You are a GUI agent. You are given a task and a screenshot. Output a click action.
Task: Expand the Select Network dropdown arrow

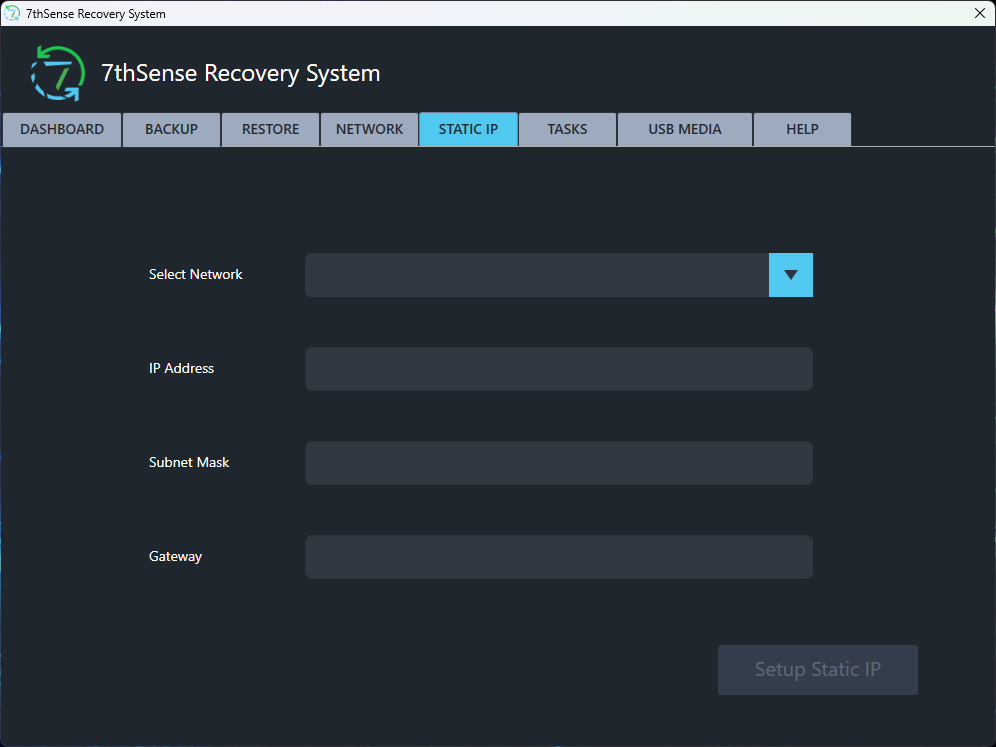[791, 275]
